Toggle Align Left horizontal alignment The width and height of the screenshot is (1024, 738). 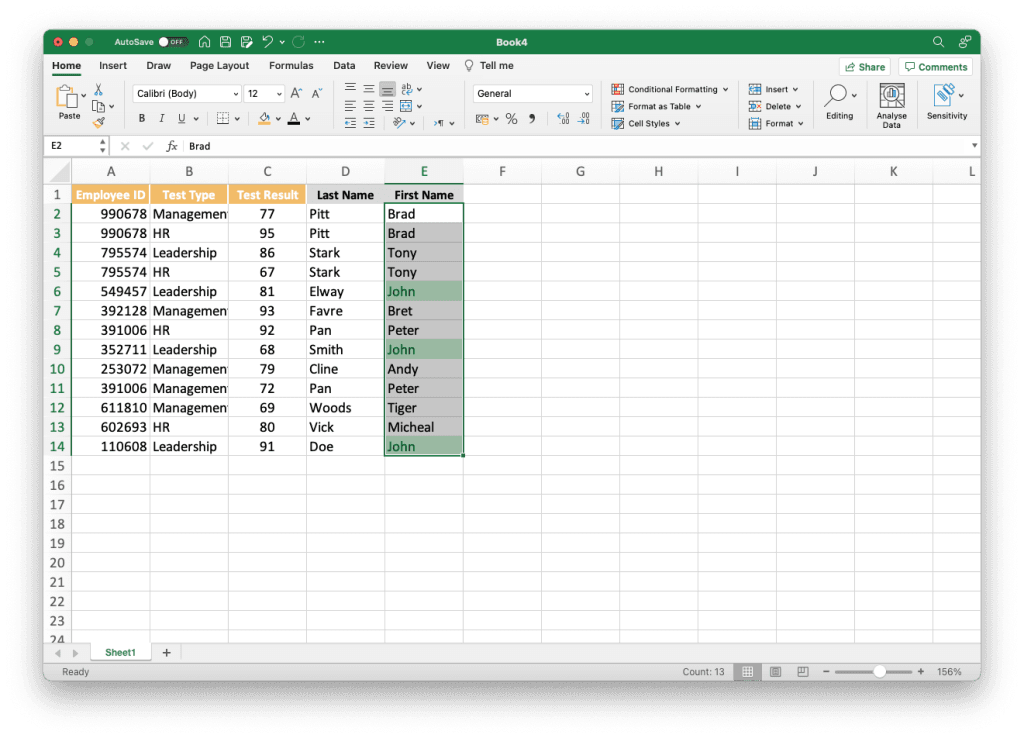tap(351, 106)
